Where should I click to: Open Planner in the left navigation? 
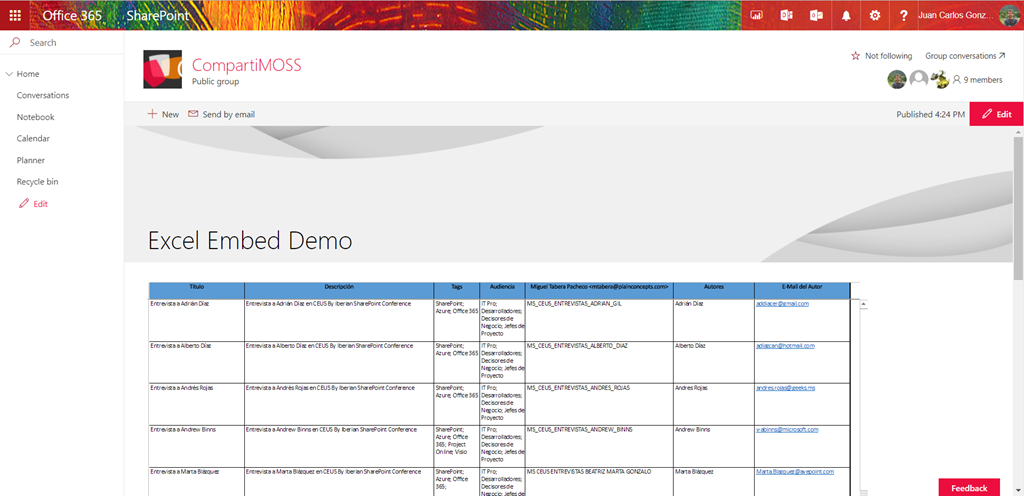coord(31,160)
